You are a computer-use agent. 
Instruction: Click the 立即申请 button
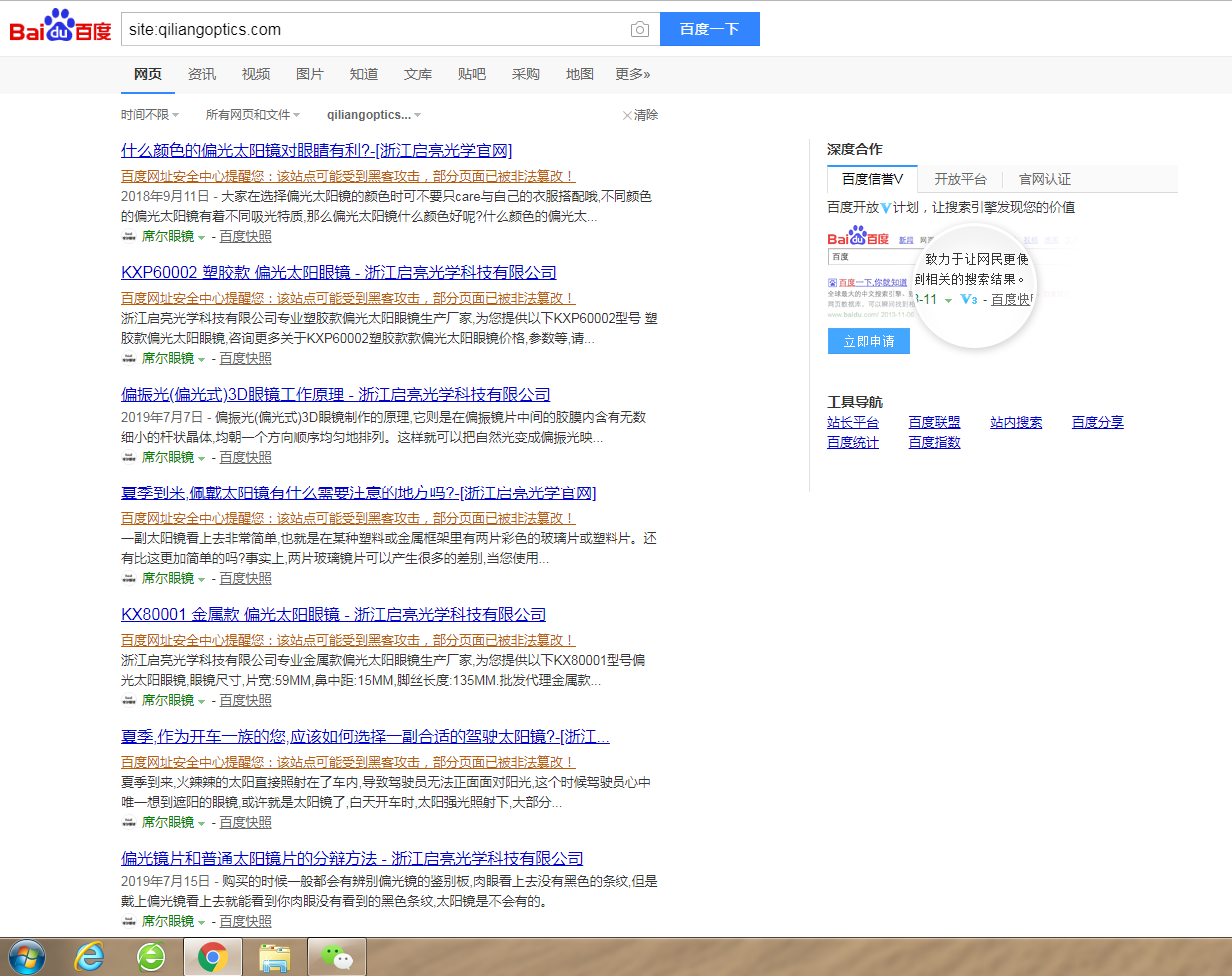click(869, 341)
